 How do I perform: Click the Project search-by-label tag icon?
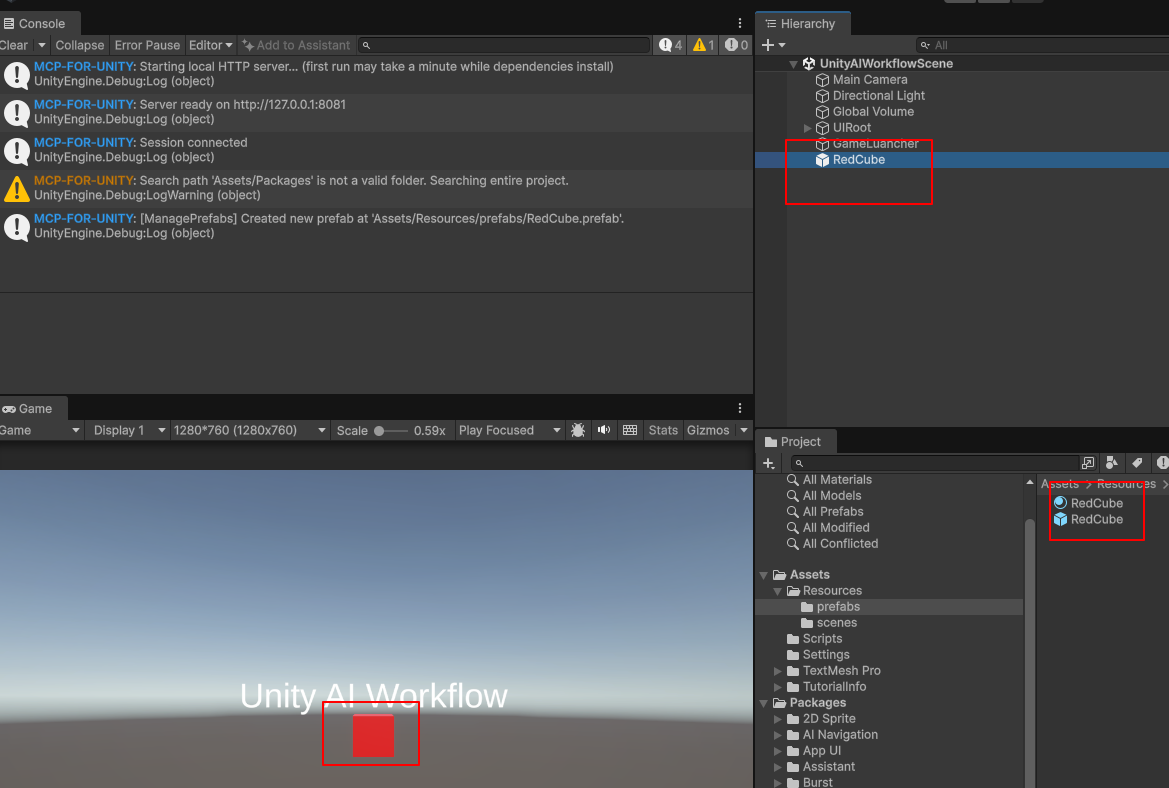[x=1137, y=463]
